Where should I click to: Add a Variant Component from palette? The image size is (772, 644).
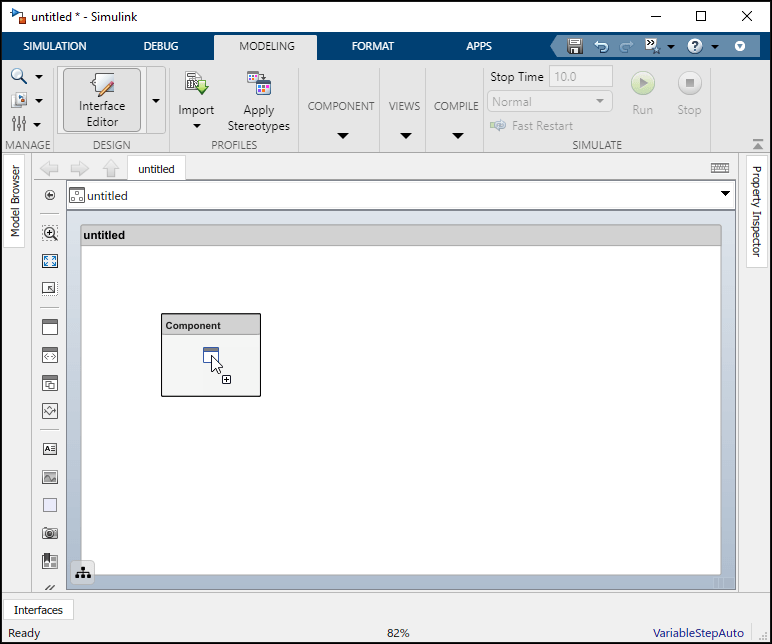point(50,383)
